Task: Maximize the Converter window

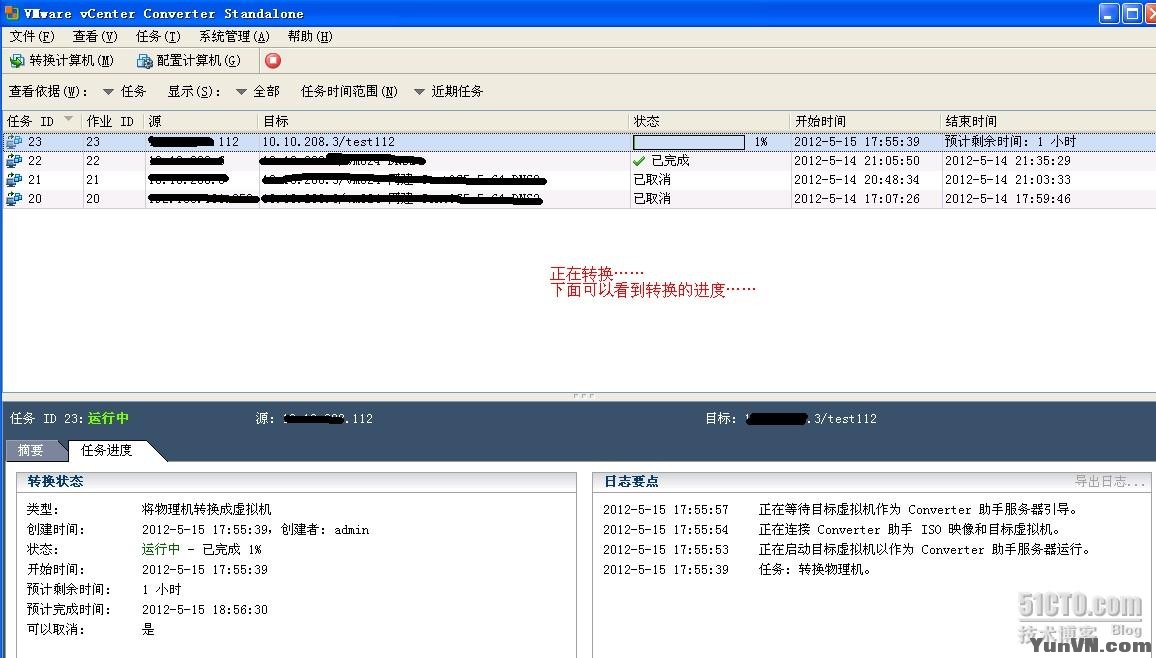Action: coord(1132,13)
